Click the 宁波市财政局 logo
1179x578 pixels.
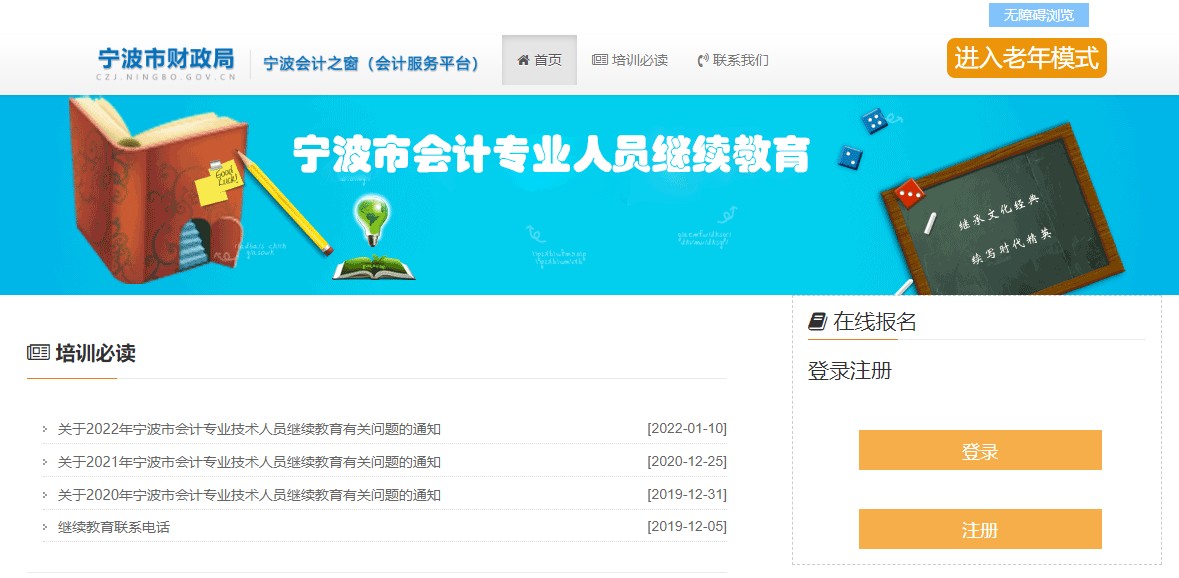pyautogui.click(x=166, y=62)
